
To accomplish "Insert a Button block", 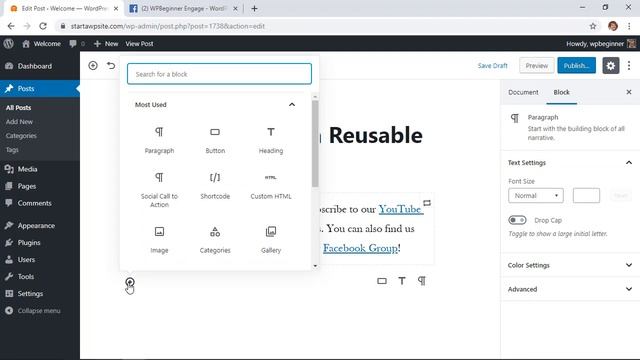I will click(x=215, y=140).
